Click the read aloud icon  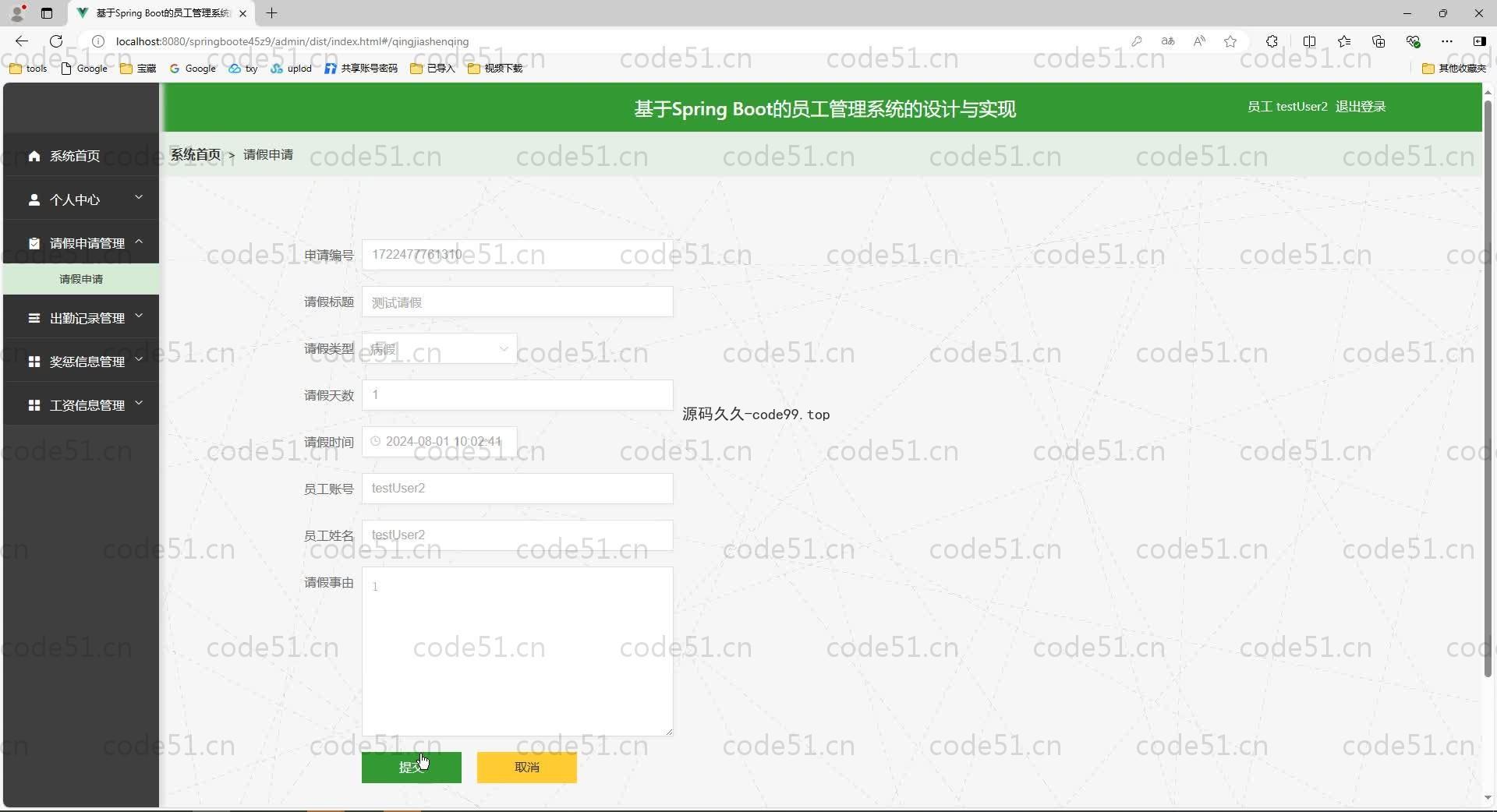1199,41
